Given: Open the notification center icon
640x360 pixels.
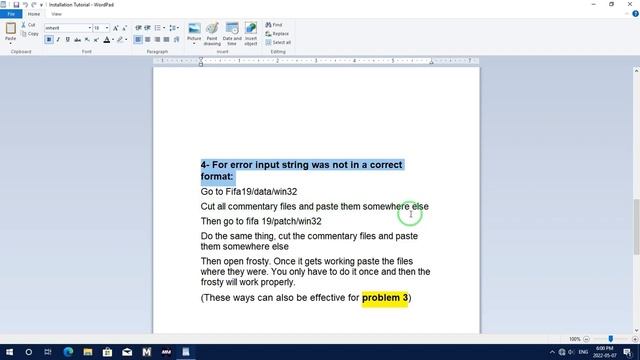Looking at the screenshot, I should pos(627,352).
